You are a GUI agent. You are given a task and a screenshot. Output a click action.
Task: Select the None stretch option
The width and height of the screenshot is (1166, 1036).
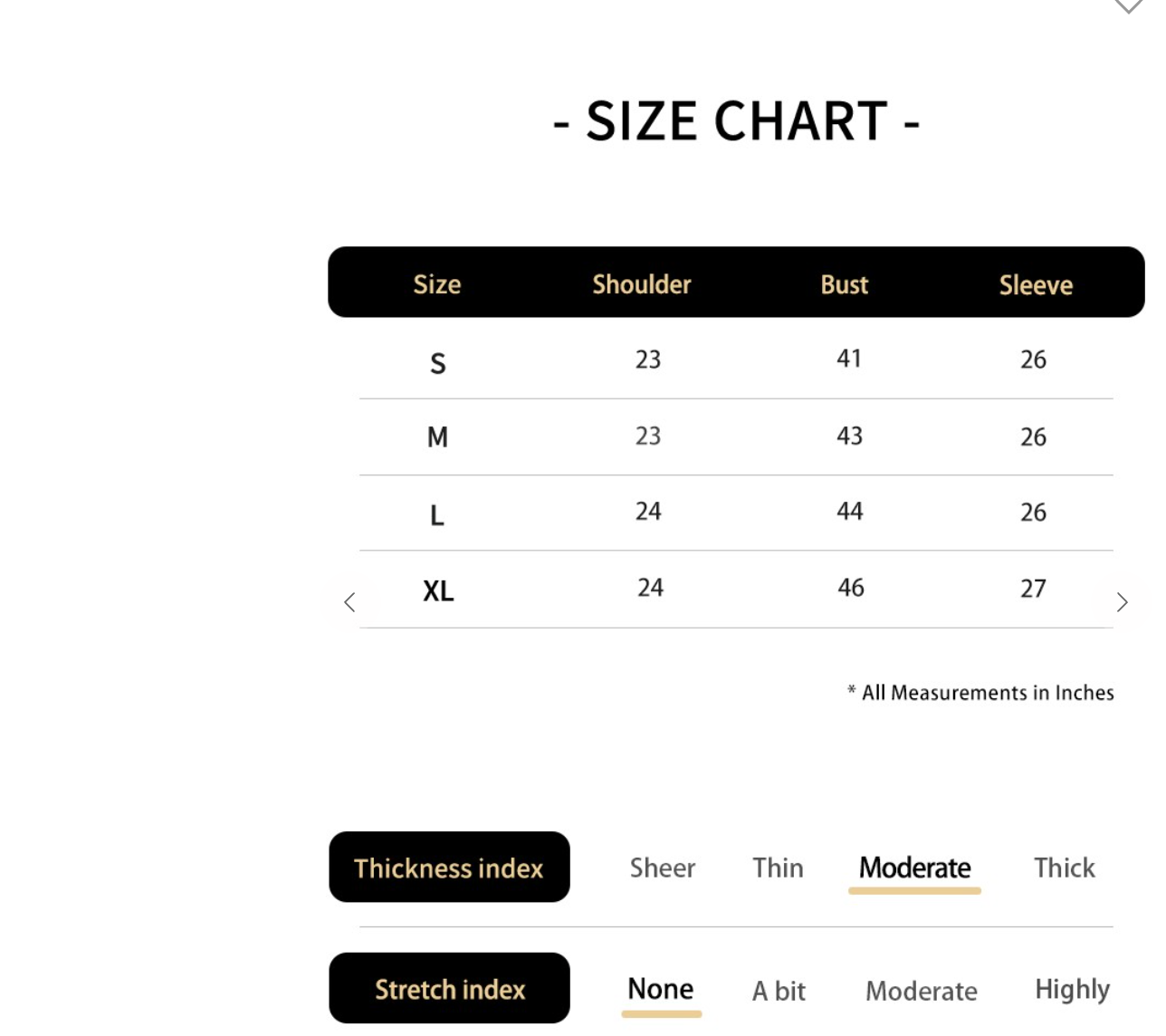[x=661, y=989]
